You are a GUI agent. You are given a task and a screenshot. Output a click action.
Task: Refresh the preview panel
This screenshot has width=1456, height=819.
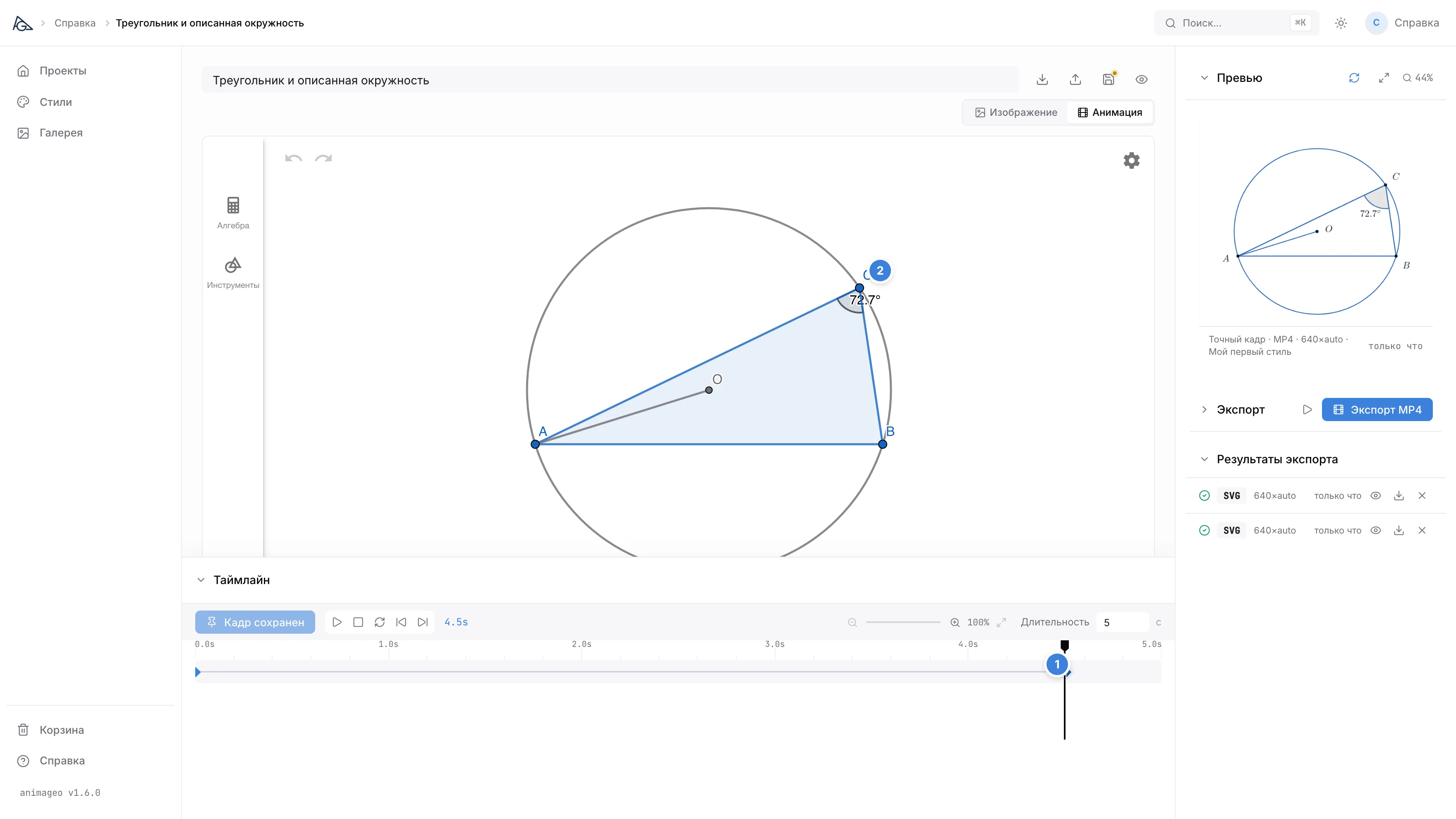click(1354, 78)
